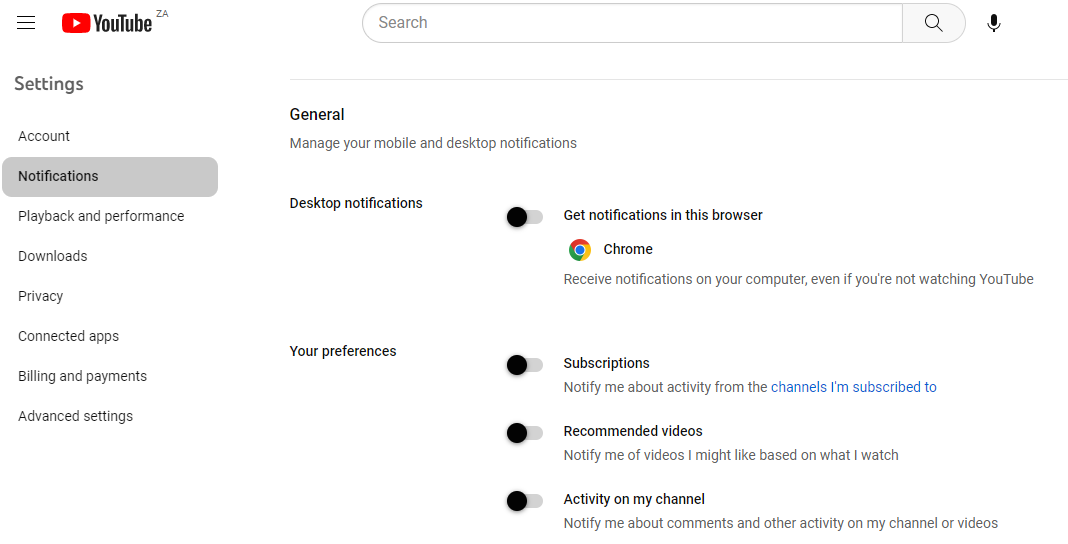The width and height of the screenshot is (1068, 544).
Task: Click the Settings heading in sidebar
Action: click(49, 84)
